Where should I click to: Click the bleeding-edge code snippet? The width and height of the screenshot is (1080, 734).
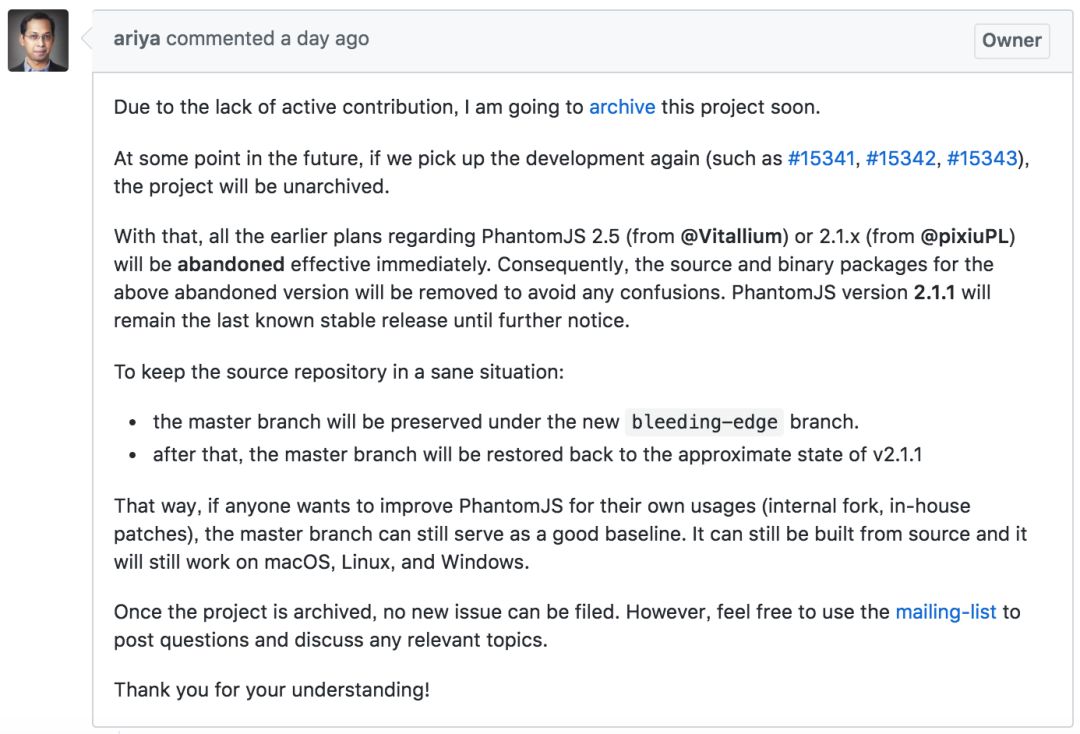tap(705, 422)
